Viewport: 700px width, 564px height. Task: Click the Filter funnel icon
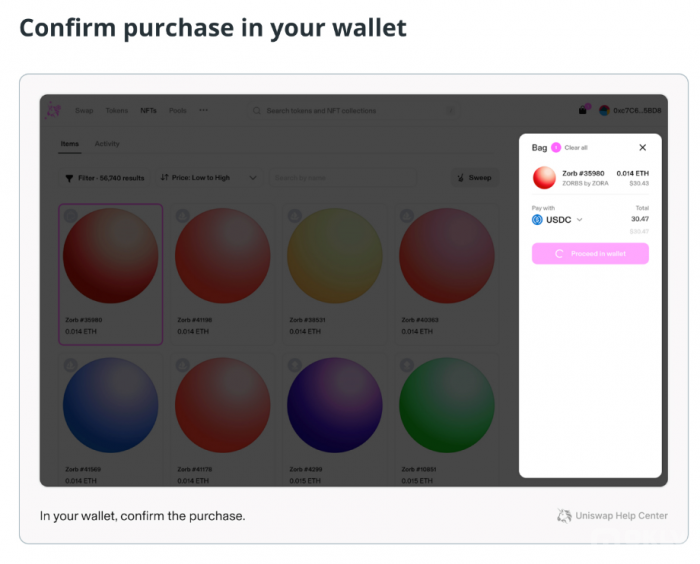click(69, 178)
